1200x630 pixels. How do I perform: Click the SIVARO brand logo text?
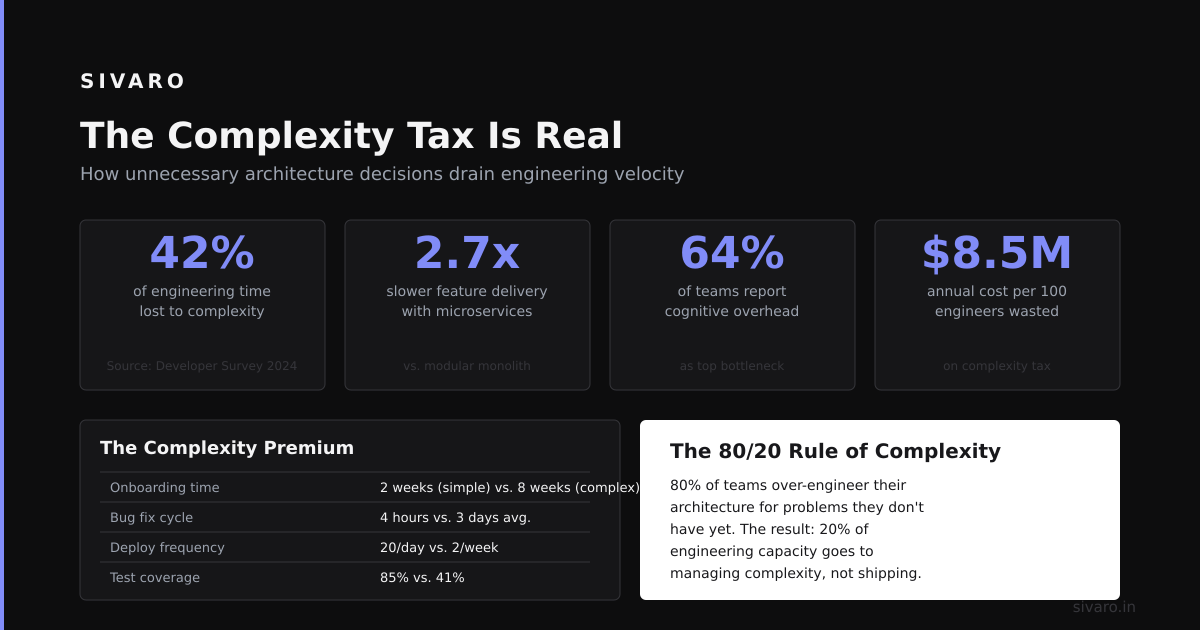point(133,81)
